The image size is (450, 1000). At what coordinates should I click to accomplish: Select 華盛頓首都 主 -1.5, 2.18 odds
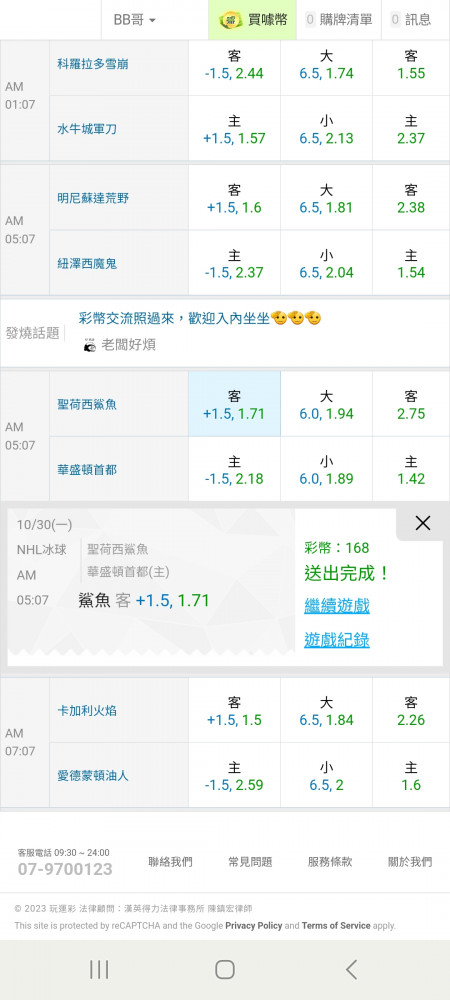(x=234, y=469)
